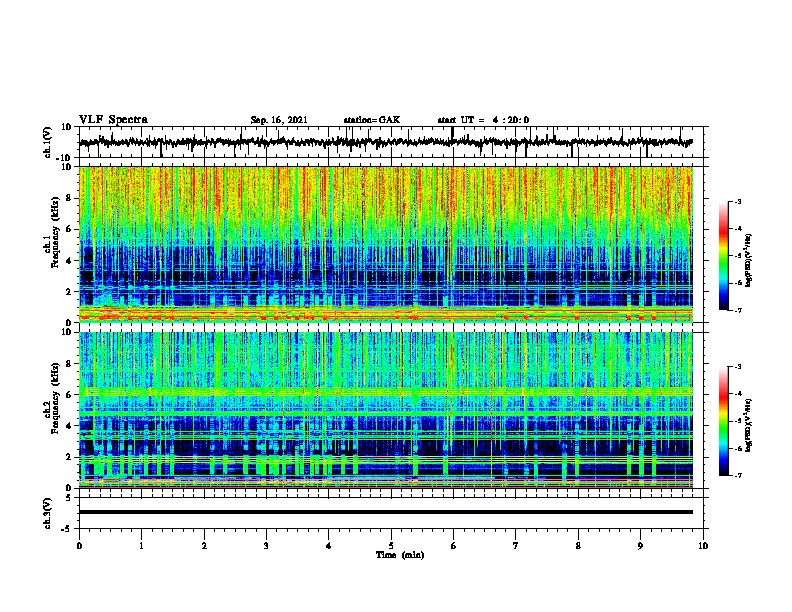Click the ch.1 voltage waveform trace panel

(391, 142)
